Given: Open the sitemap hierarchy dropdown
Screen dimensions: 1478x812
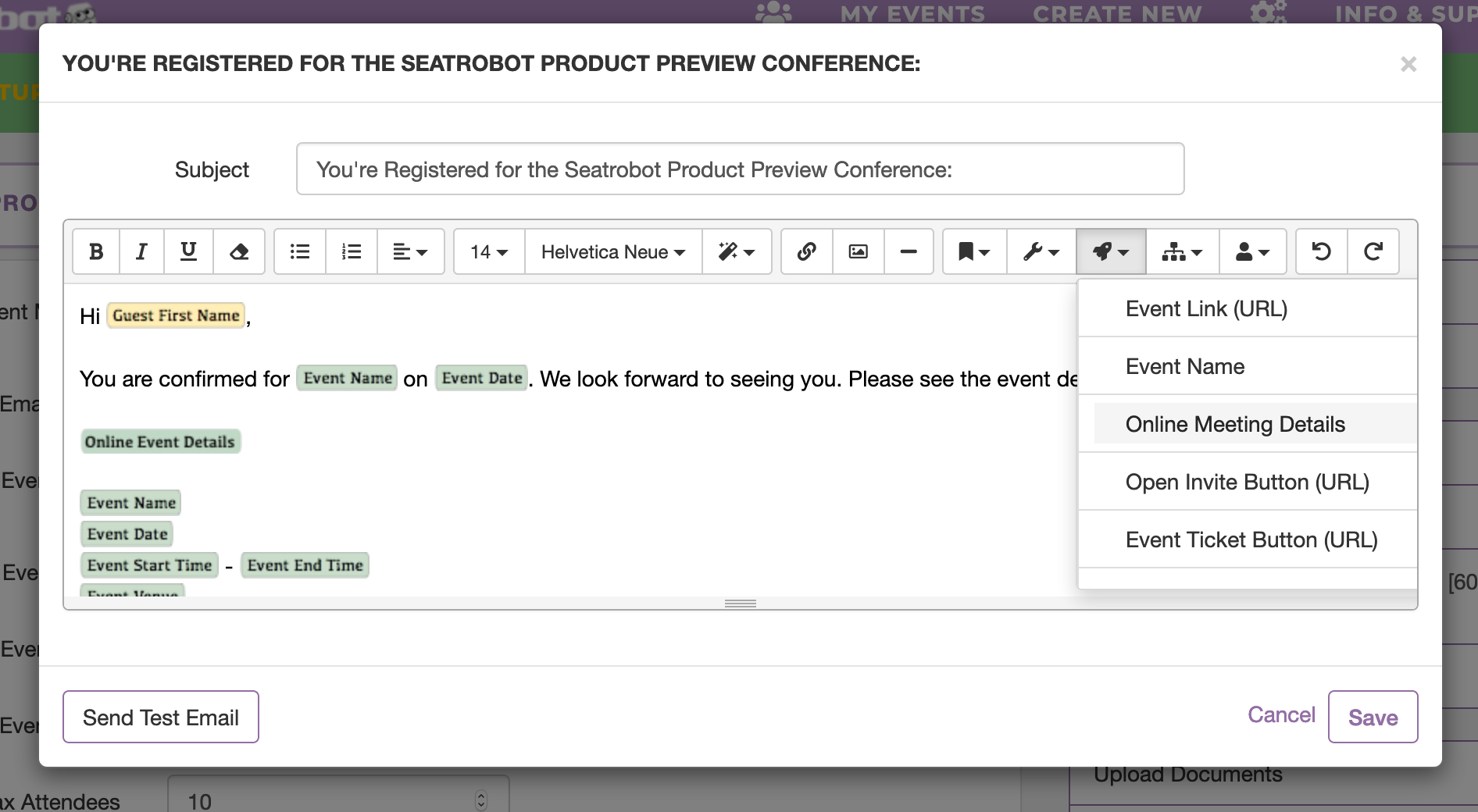Looking at the screenshot, I should 1182,251.
